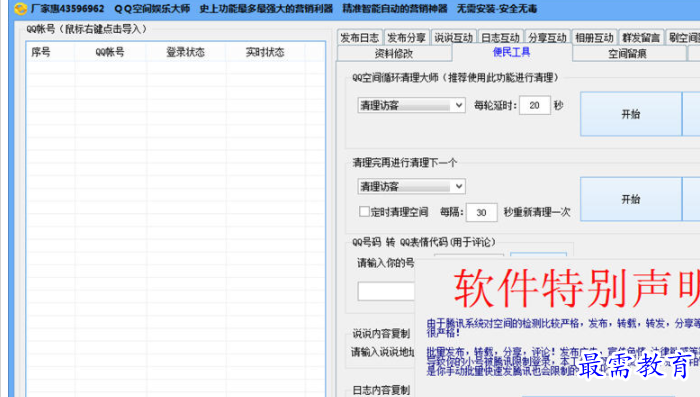700x397 pixels.
Task: Switch to the 发布分享 tab
Action: 406,38
